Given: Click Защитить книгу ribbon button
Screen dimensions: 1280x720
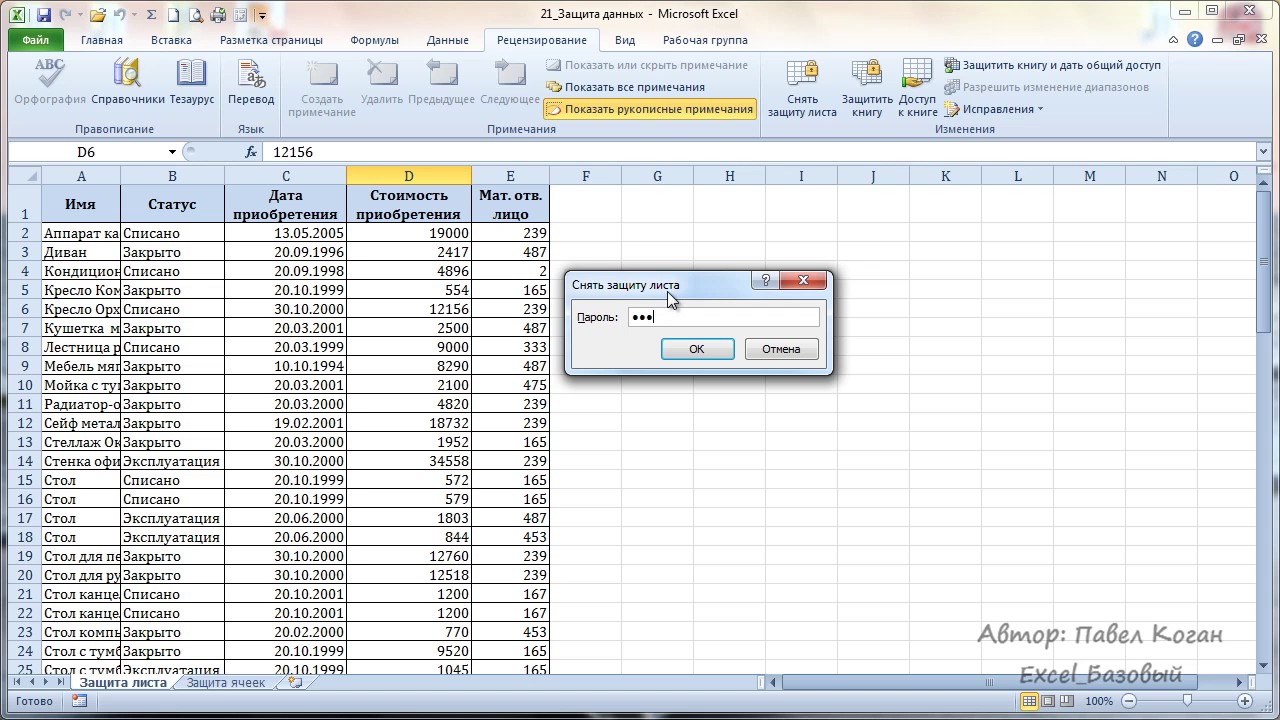Looking at the screenshot, I should [867, 88].
